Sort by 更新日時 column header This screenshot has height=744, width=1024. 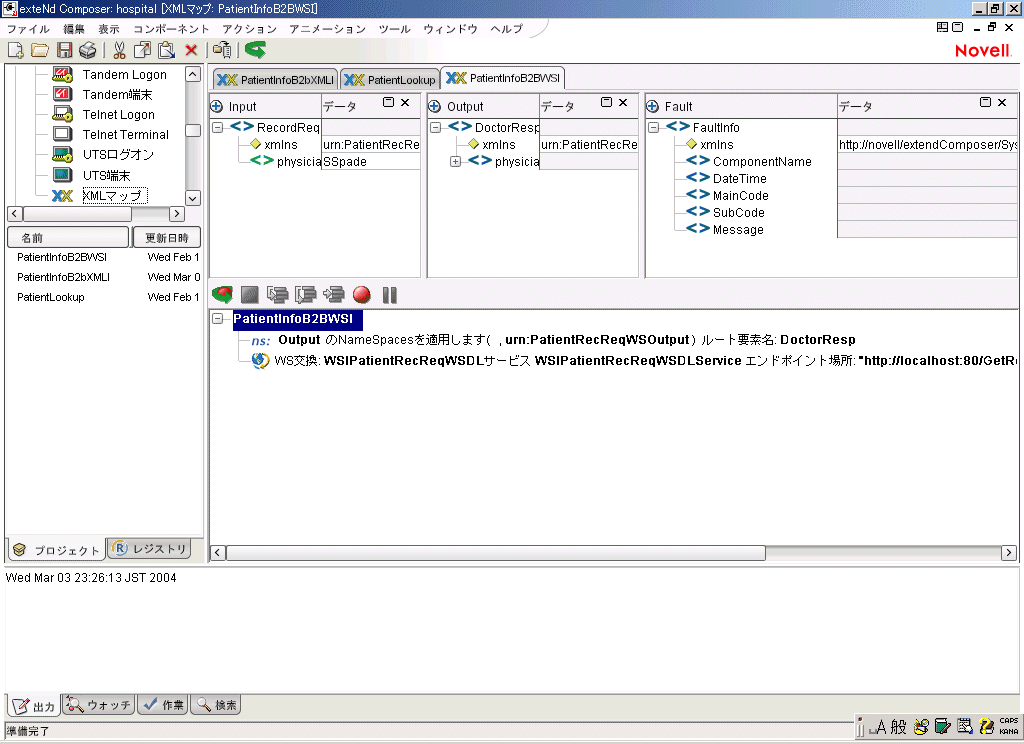click(x=167, y=238)
